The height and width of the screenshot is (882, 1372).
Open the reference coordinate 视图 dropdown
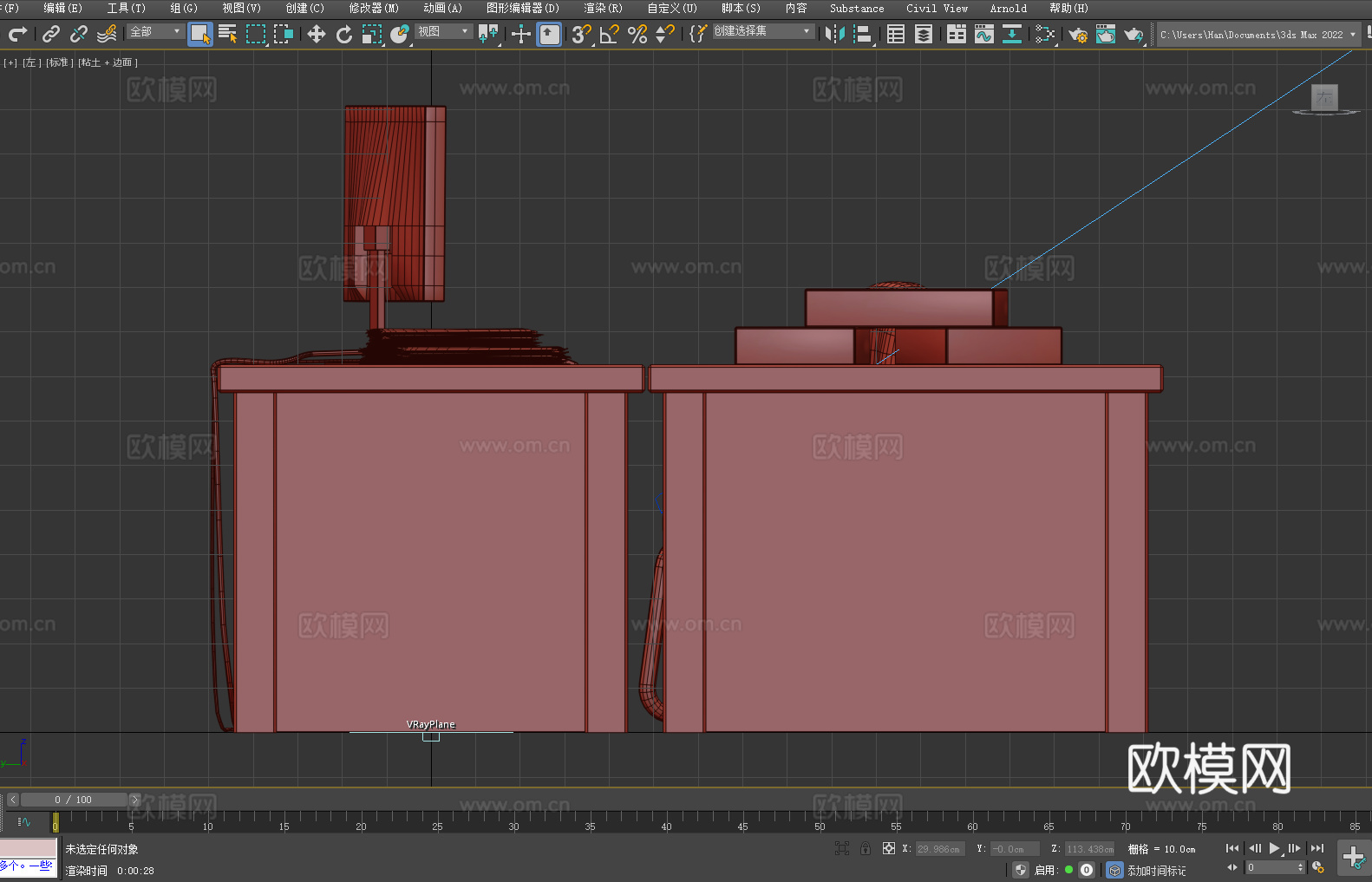443,31
